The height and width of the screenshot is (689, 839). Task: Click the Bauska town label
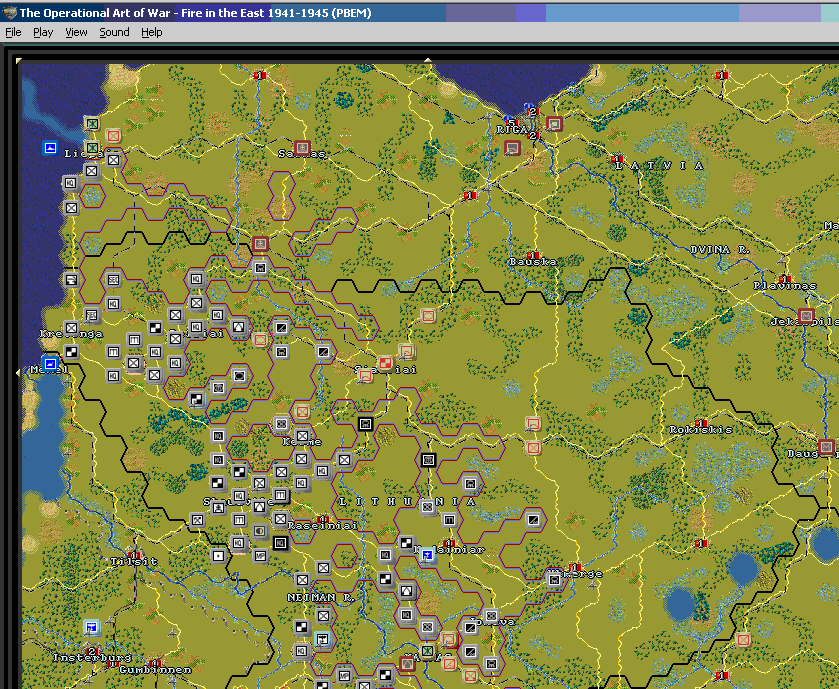[533, 262]
